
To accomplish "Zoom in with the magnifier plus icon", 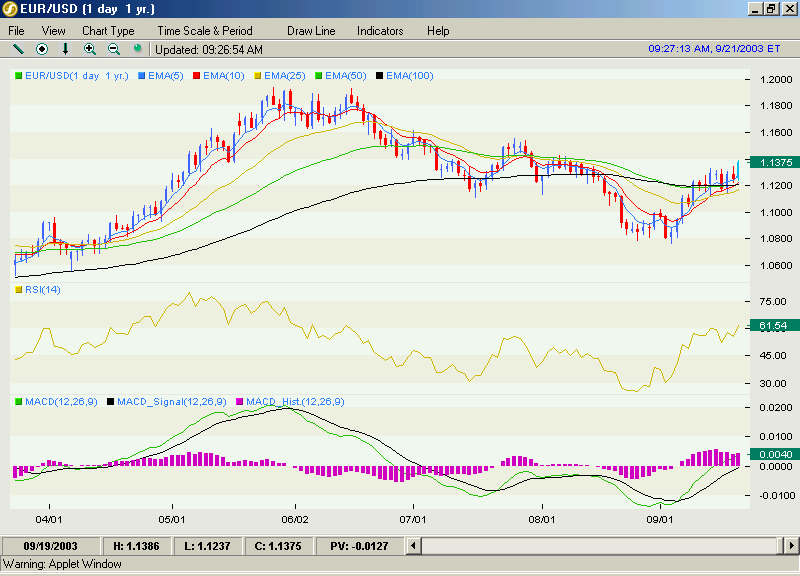I will 90,49.
